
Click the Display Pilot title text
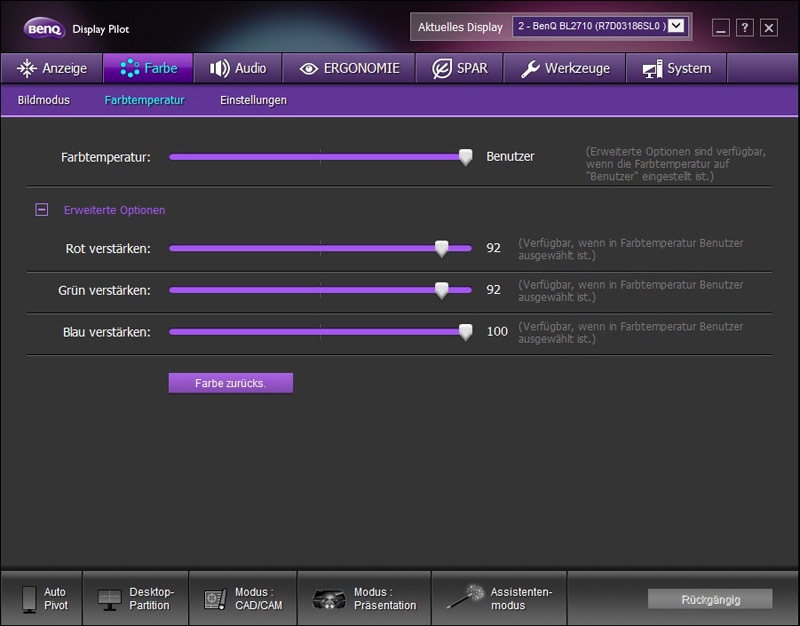point(101,29)
